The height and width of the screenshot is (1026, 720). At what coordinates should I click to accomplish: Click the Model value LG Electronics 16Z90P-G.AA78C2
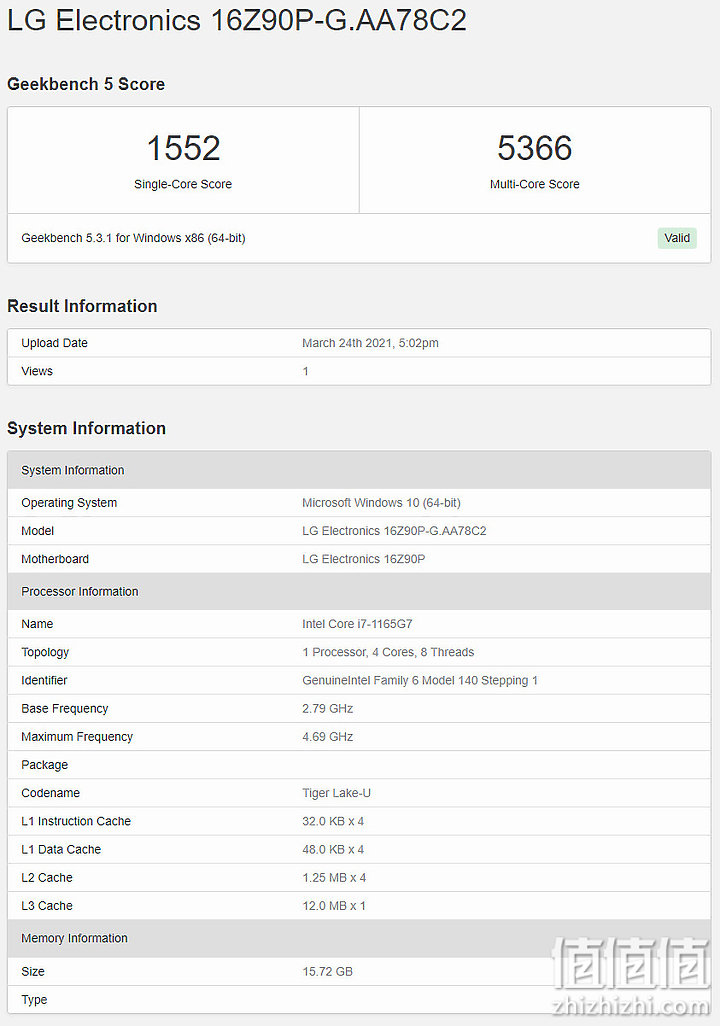[394, 531]
